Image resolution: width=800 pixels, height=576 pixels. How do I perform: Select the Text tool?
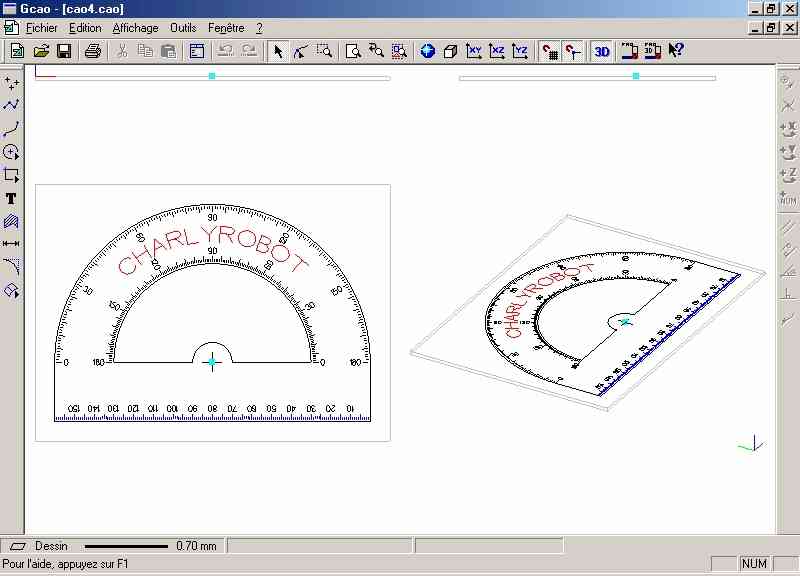click(x=11, y=198)
